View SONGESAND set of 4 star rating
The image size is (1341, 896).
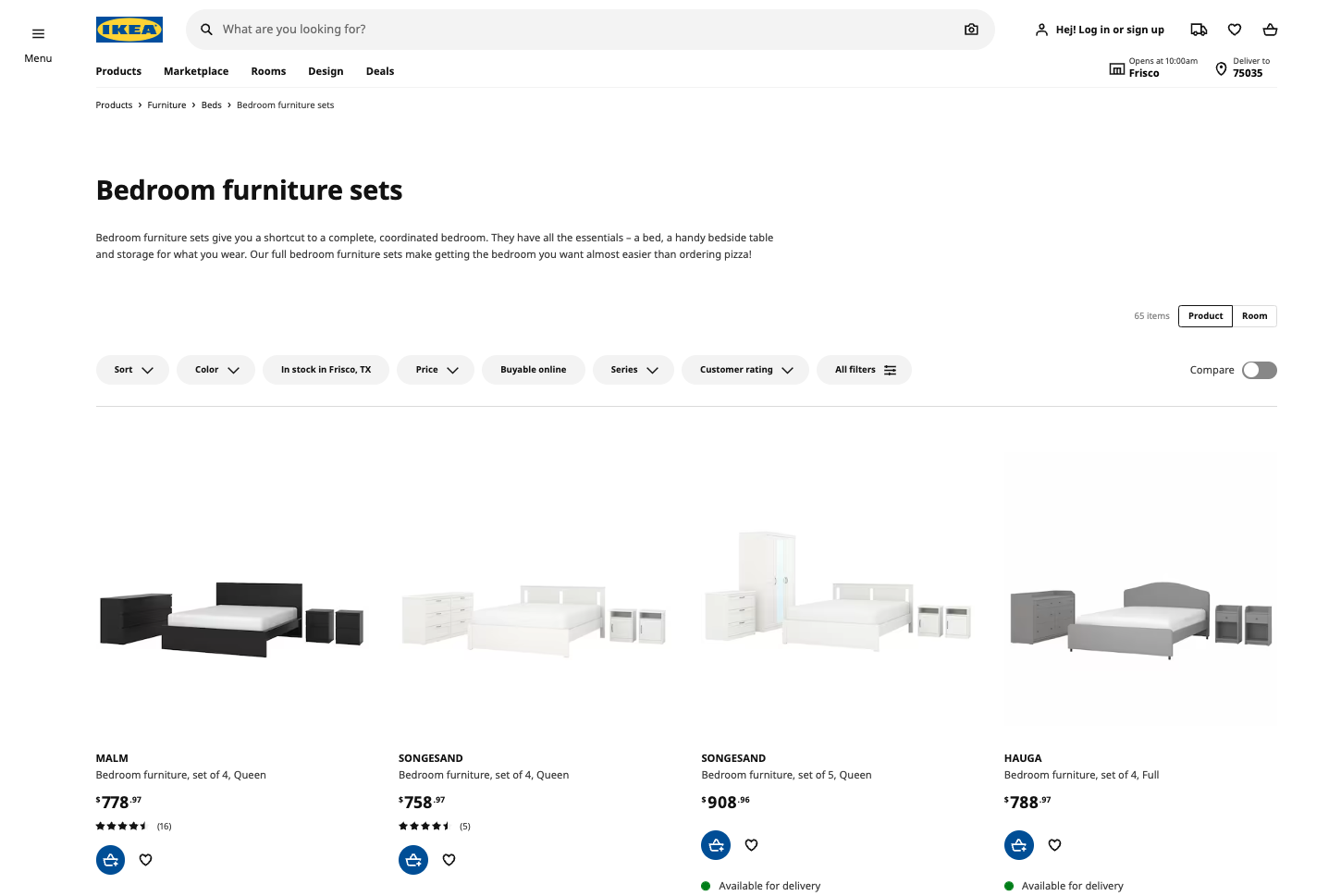[435, 827]
